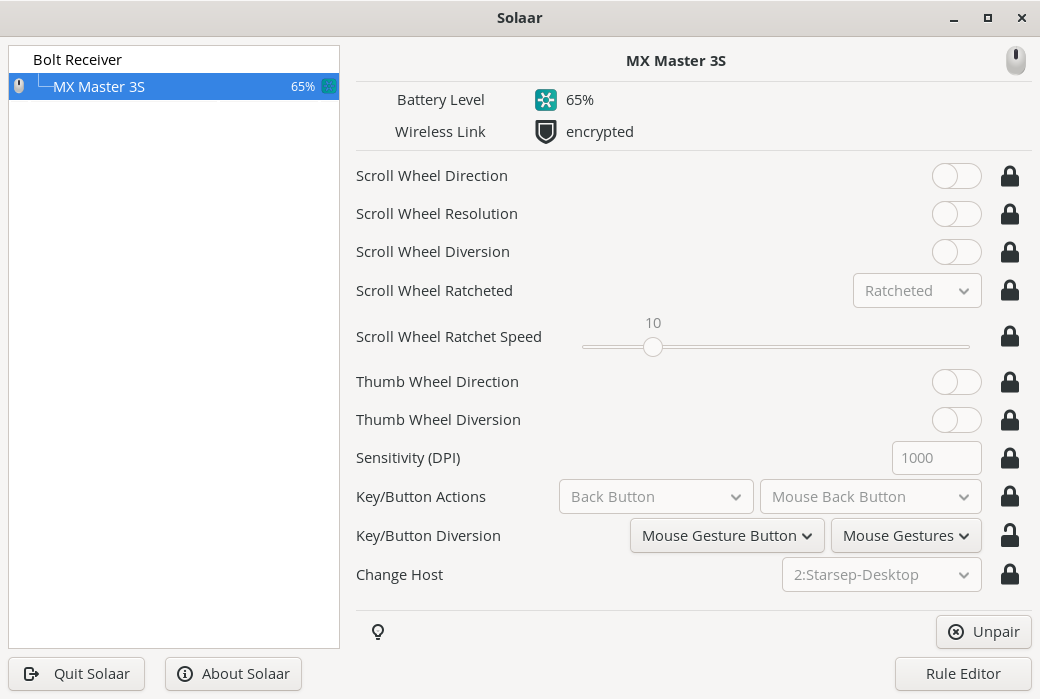
Task: Click the battery level status icon
Action: pos(545,100)
